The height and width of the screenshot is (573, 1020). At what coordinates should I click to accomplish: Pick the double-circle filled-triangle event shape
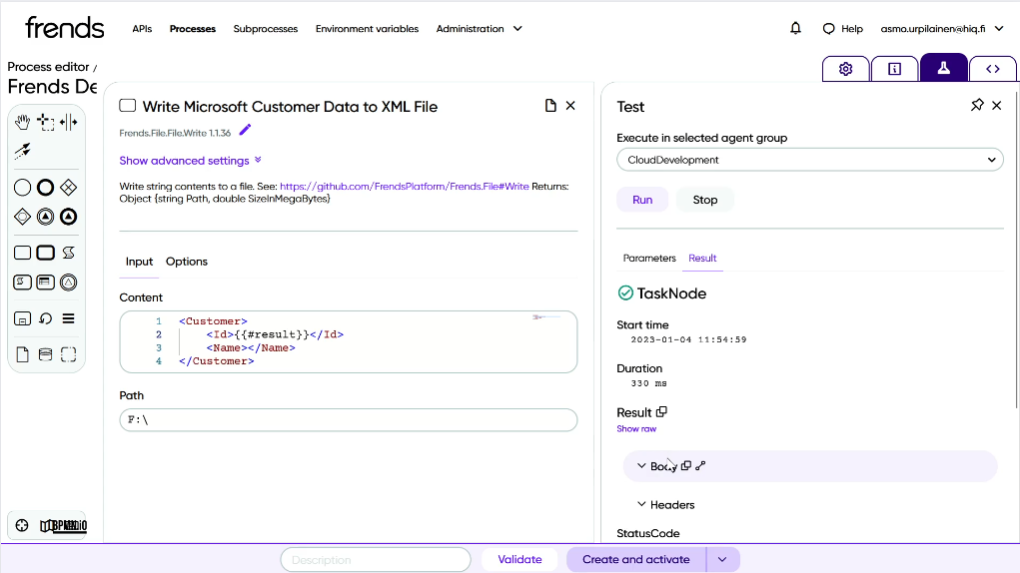[46, 217]
